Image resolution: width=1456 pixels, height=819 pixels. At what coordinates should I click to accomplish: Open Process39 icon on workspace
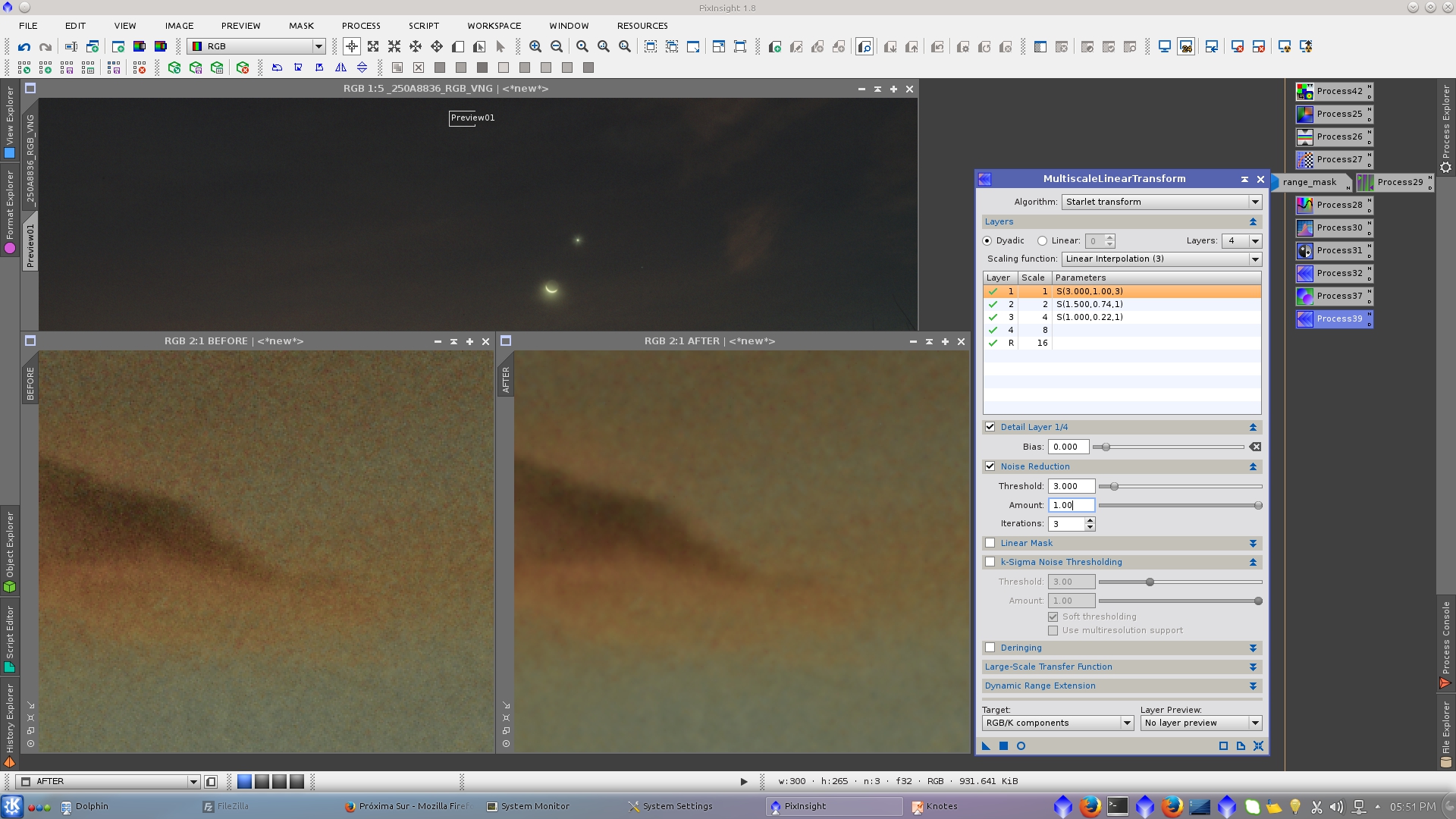[x=1334, y=318]
